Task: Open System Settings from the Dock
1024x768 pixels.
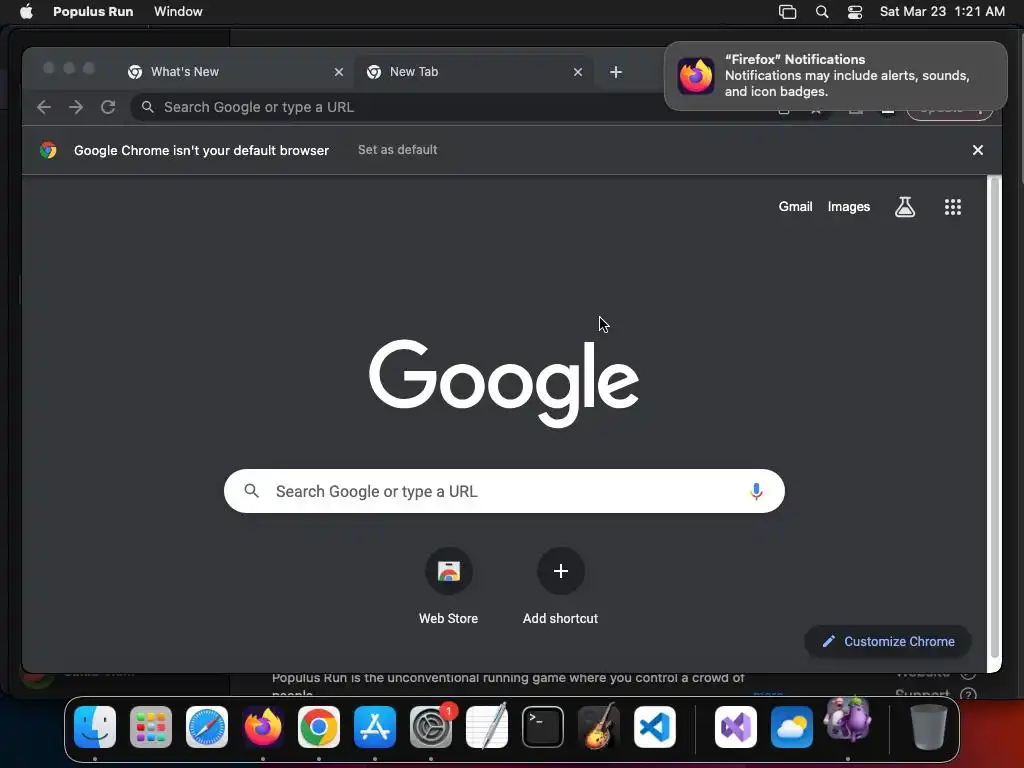Action: 431,727
